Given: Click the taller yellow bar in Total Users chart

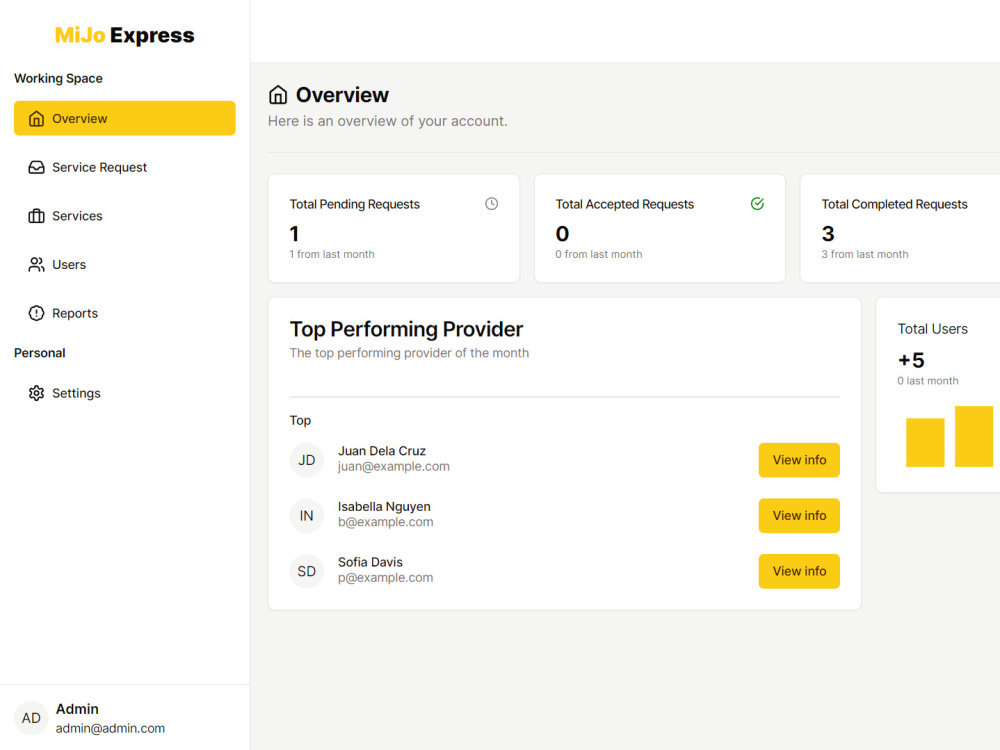Looking at the screenshot, I should pos(974,435).
